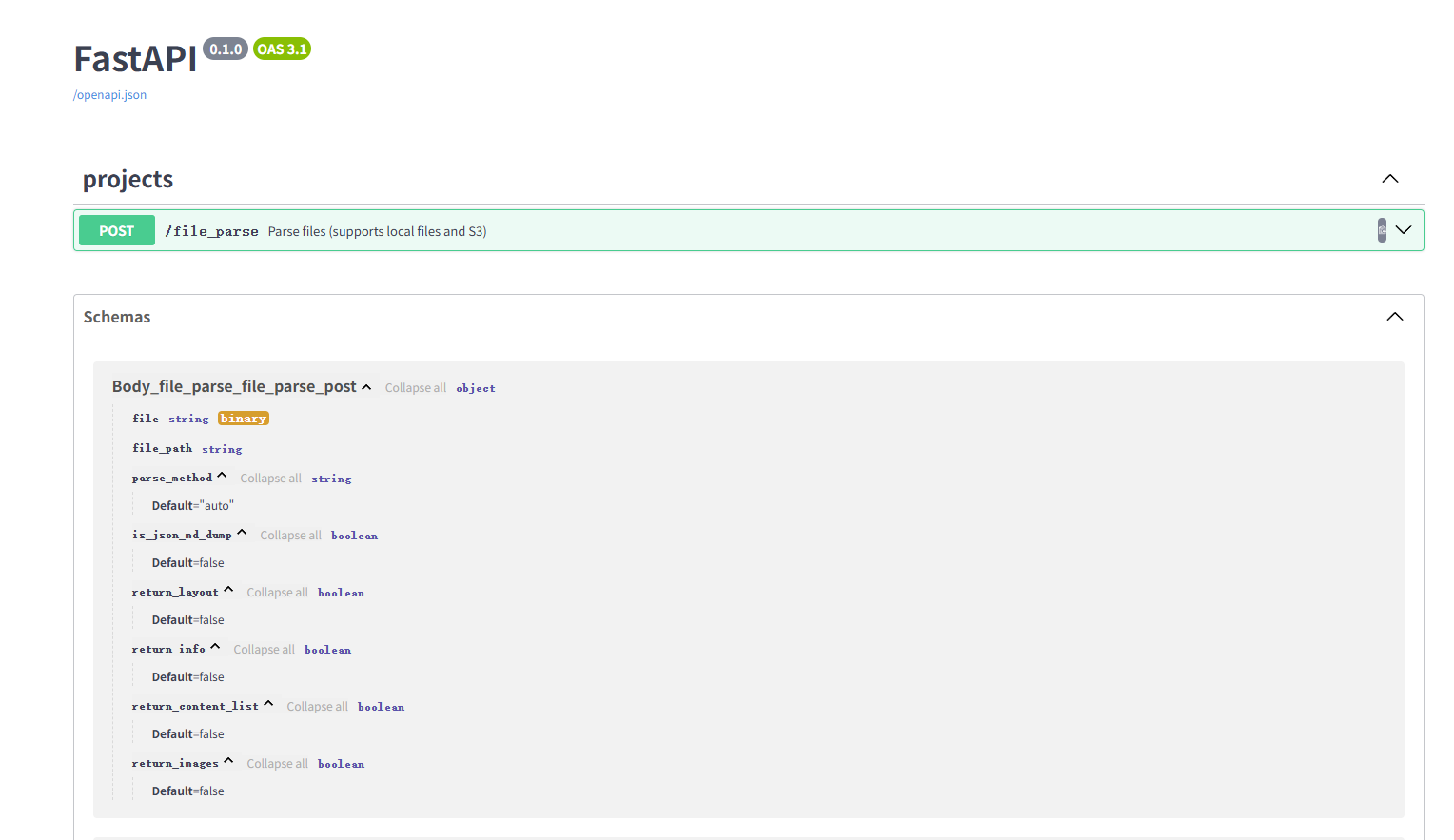
Task: Click Collapse all beside return_layout
Action: pos(278,593)
